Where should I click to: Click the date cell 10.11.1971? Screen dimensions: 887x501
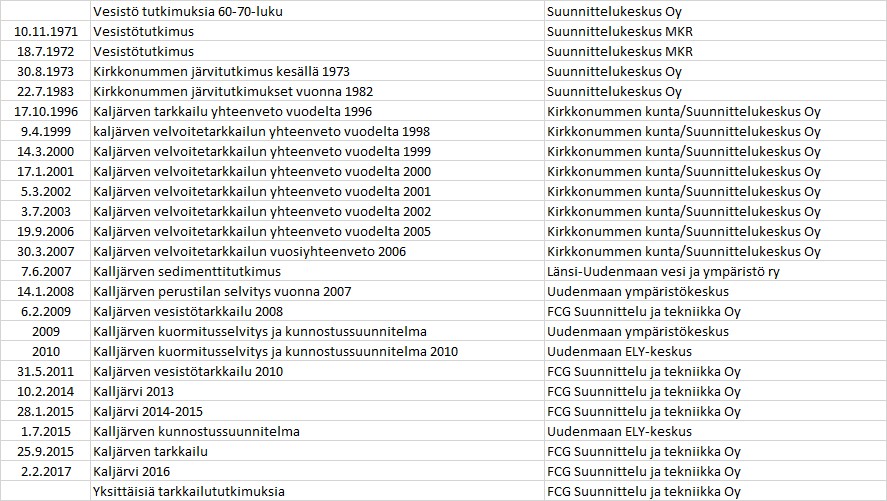click(x=46, y=31)
